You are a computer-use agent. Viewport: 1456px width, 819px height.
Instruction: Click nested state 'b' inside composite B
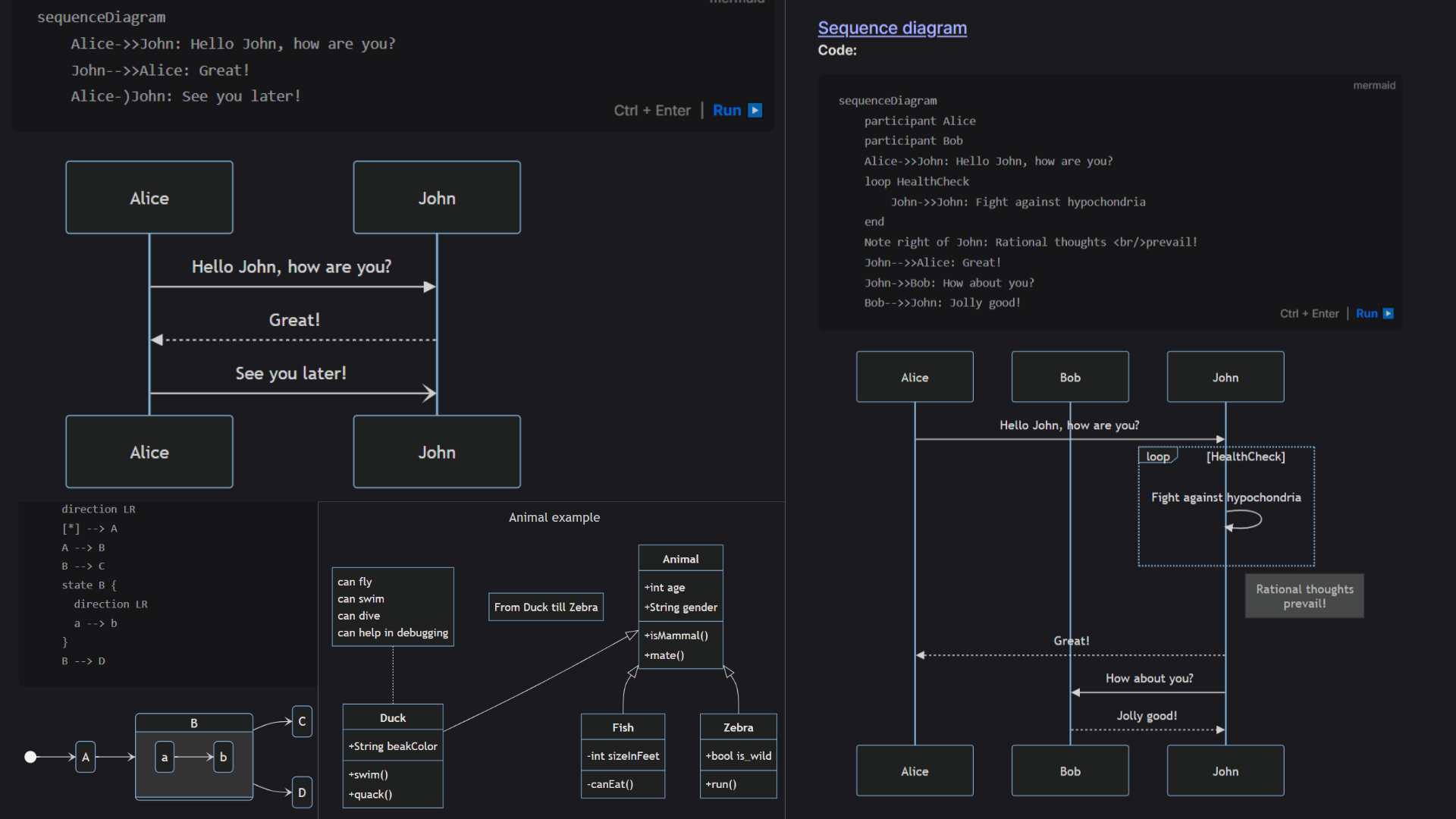(x=223, y=757)
